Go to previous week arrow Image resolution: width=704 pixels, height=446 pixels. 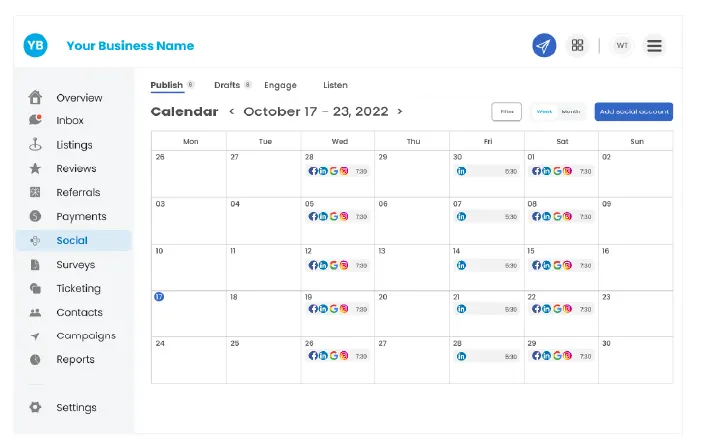pos(232,111)
